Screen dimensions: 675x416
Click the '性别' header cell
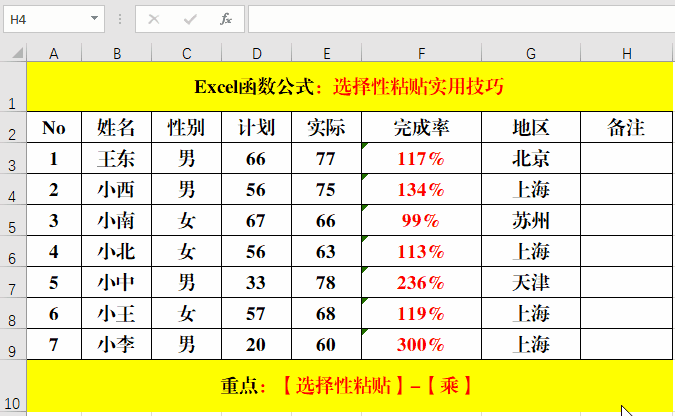186,127
